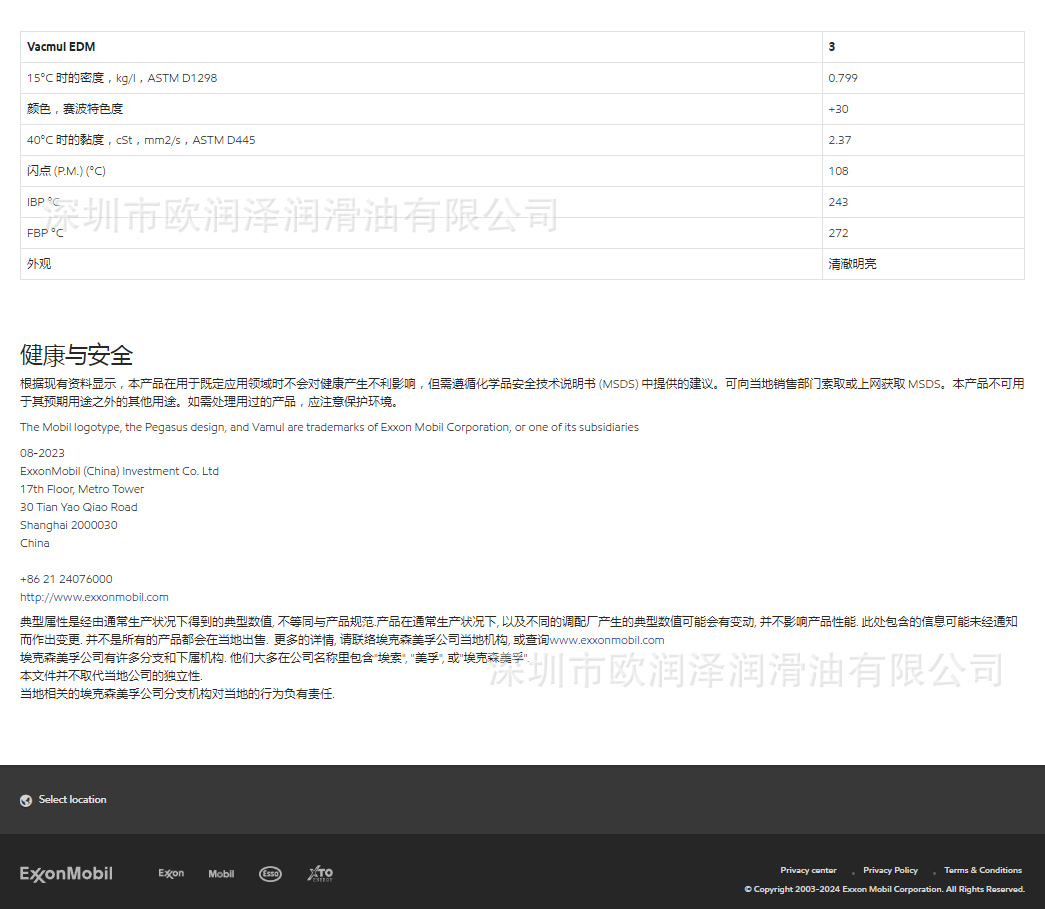Click the globe icon next to Select location
The height and width of the screenshot is (909, 1045).
pos(24,800)
